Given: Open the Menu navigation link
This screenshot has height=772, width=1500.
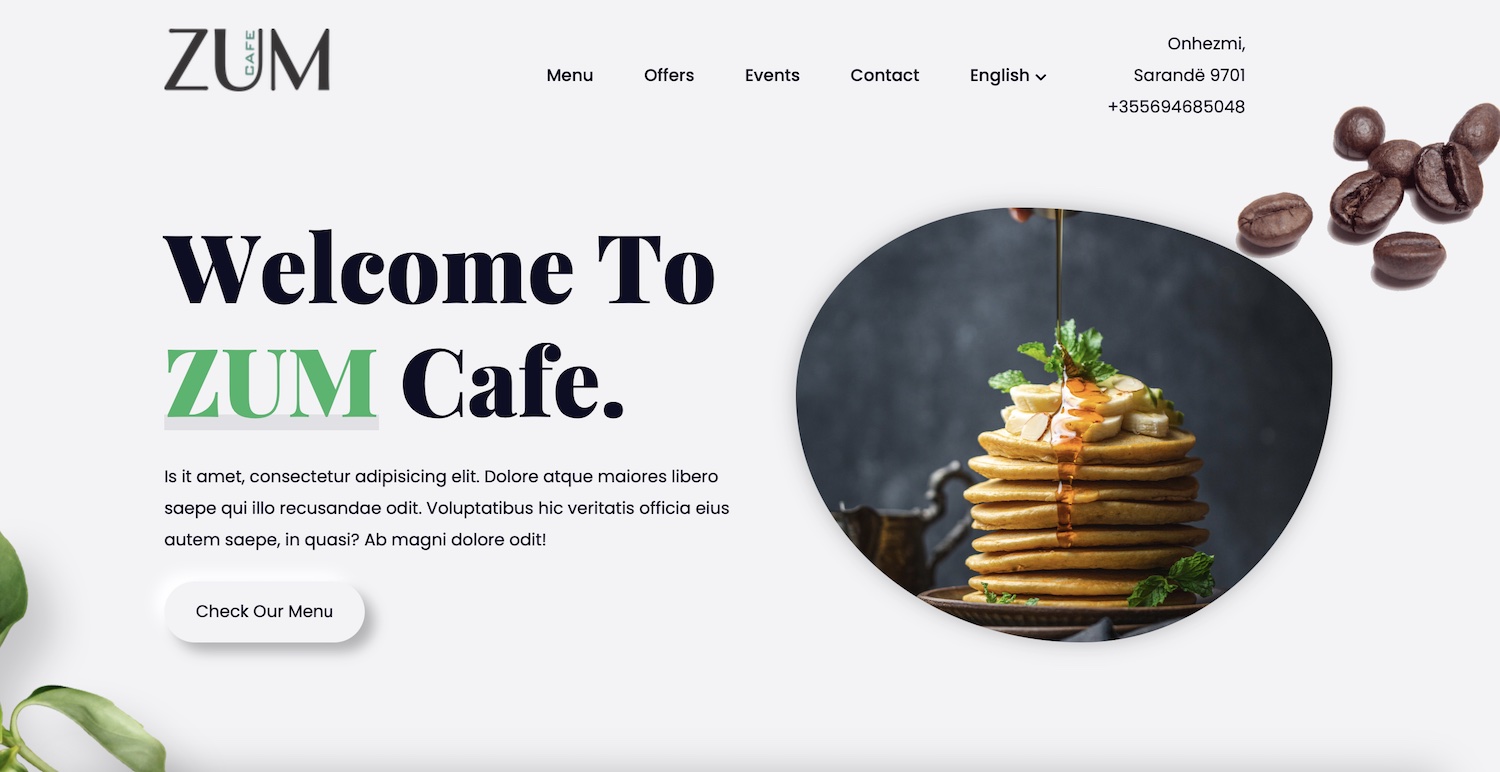Looking at the screenshot, I should pyautogui.click(x=570, y=75).
